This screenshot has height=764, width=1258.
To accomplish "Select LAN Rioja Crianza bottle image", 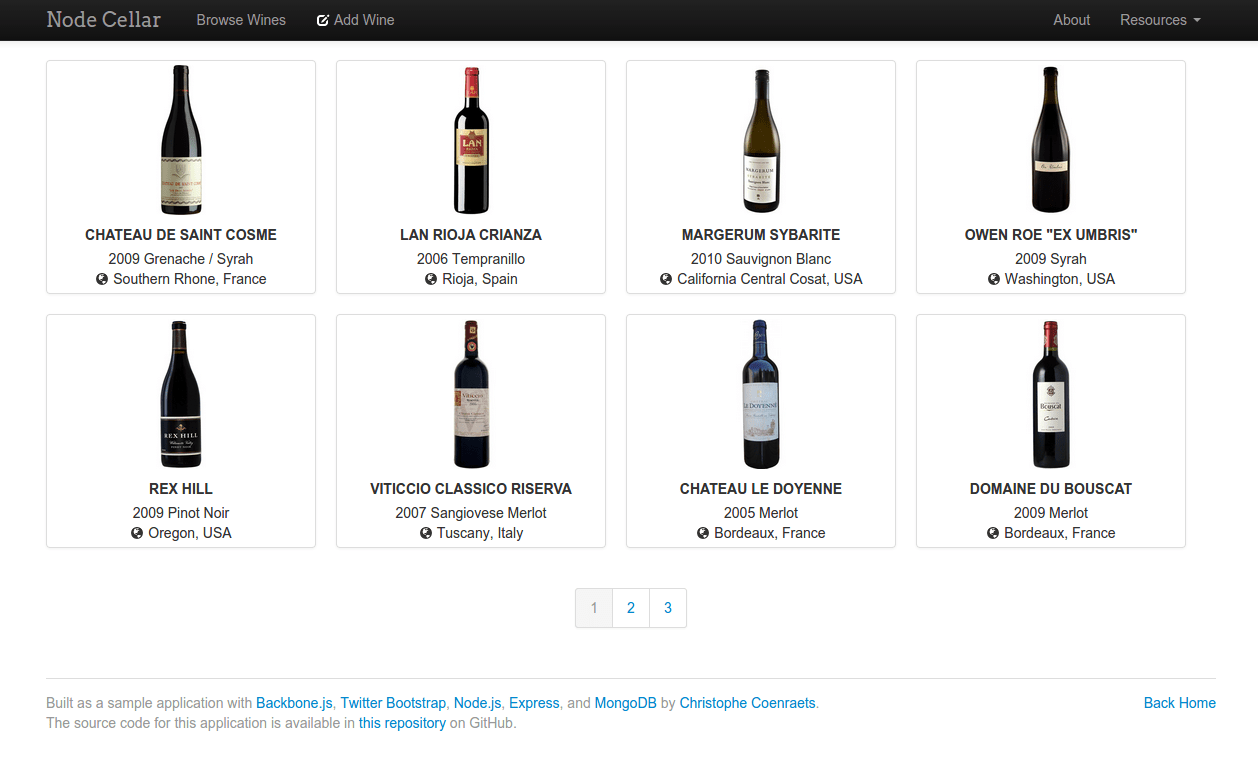I will 471,140.
